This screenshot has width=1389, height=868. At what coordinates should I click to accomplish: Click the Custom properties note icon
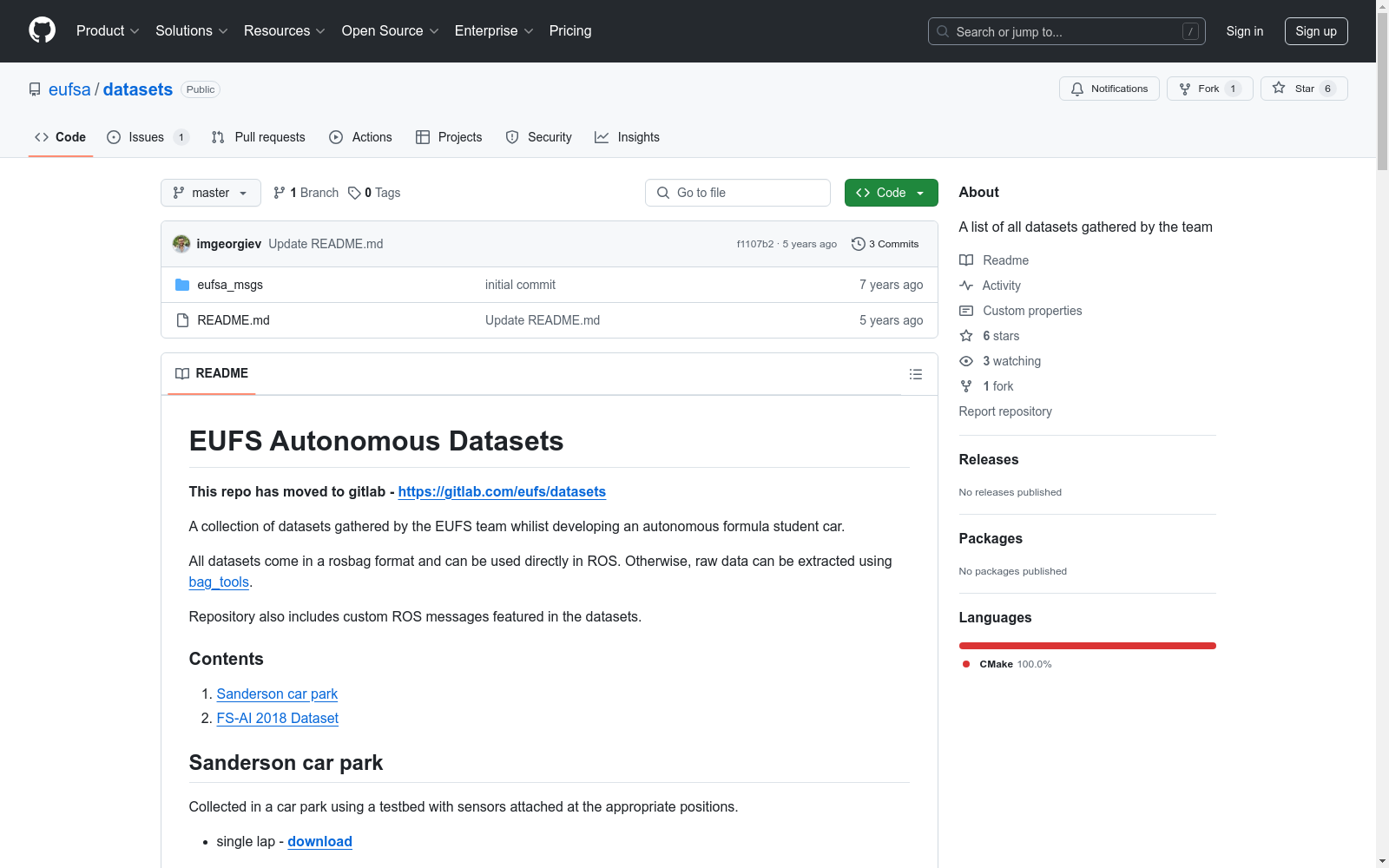966,311
